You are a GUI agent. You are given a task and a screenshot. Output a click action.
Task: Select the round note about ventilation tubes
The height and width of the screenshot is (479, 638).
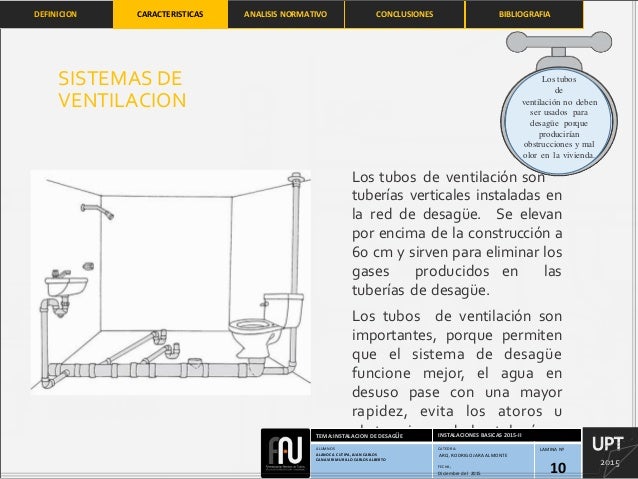pos(559,121)
